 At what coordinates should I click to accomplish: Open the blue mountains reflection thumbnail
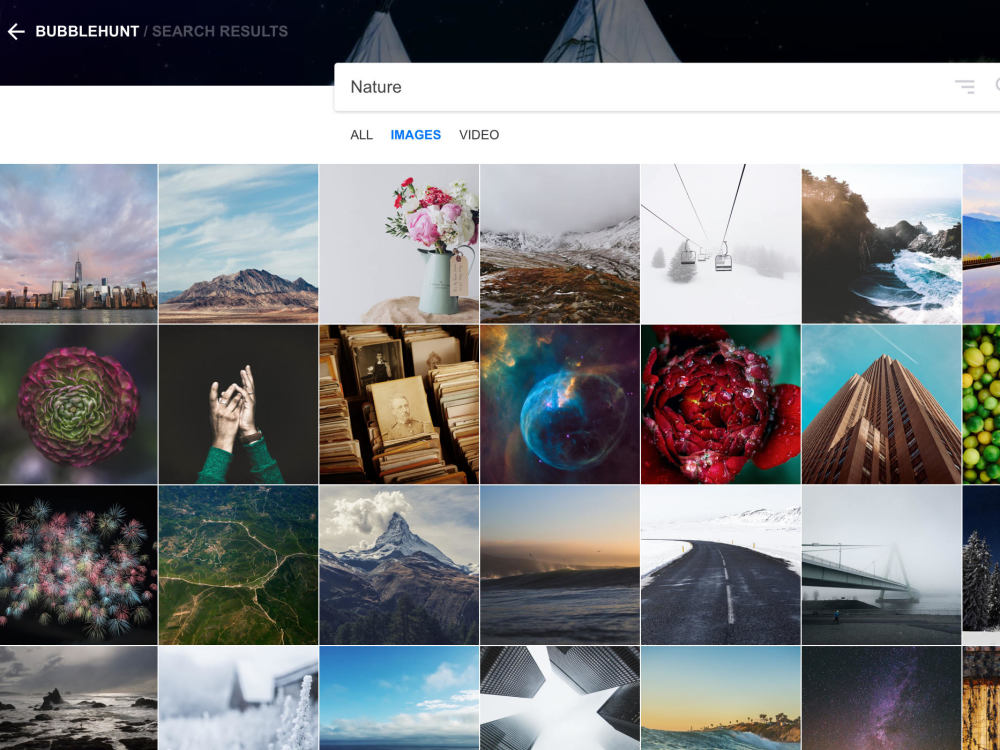click(x=982, y=244)
